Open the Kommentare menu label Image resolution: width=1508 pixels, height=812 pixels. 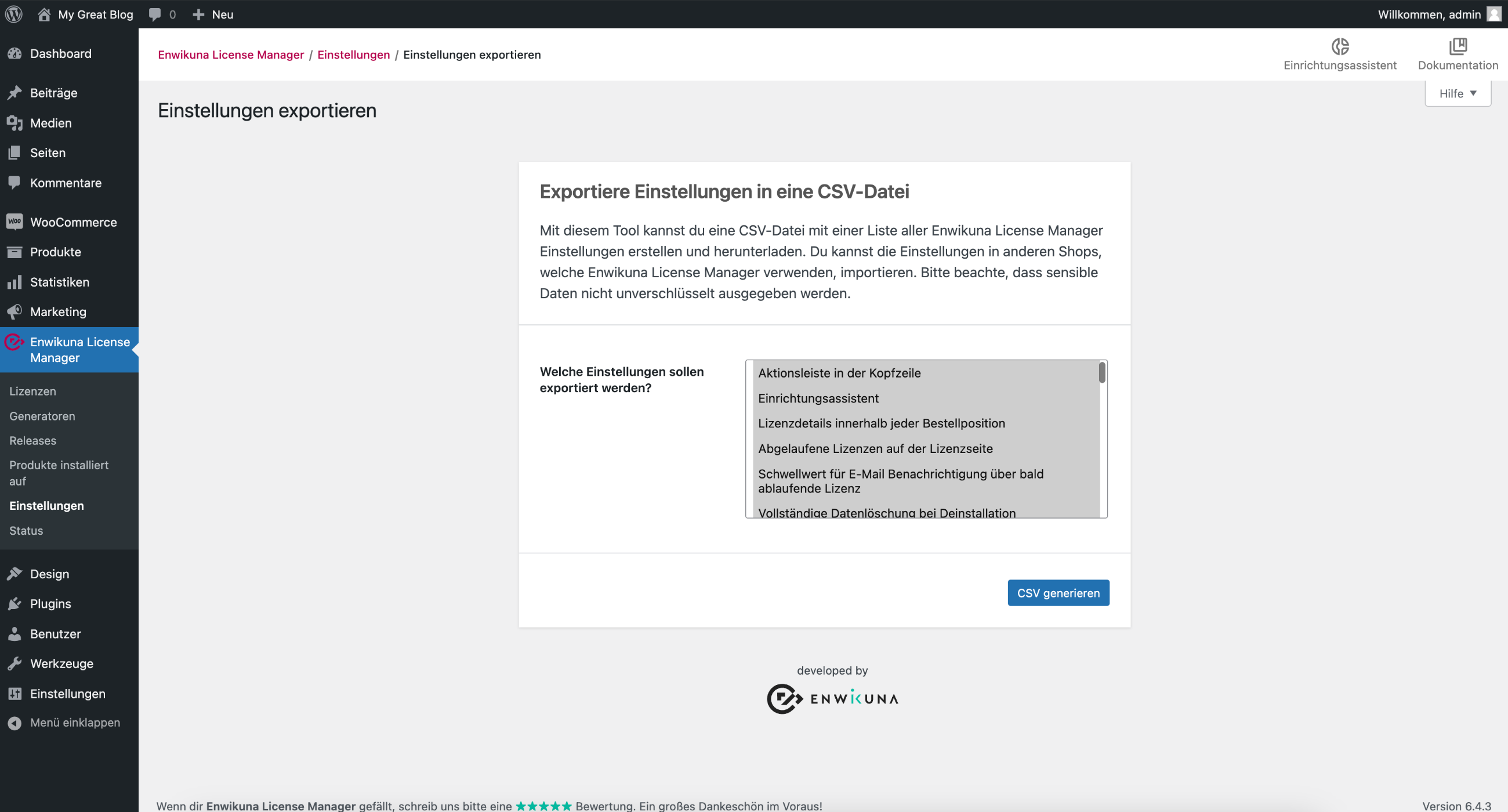66,183
